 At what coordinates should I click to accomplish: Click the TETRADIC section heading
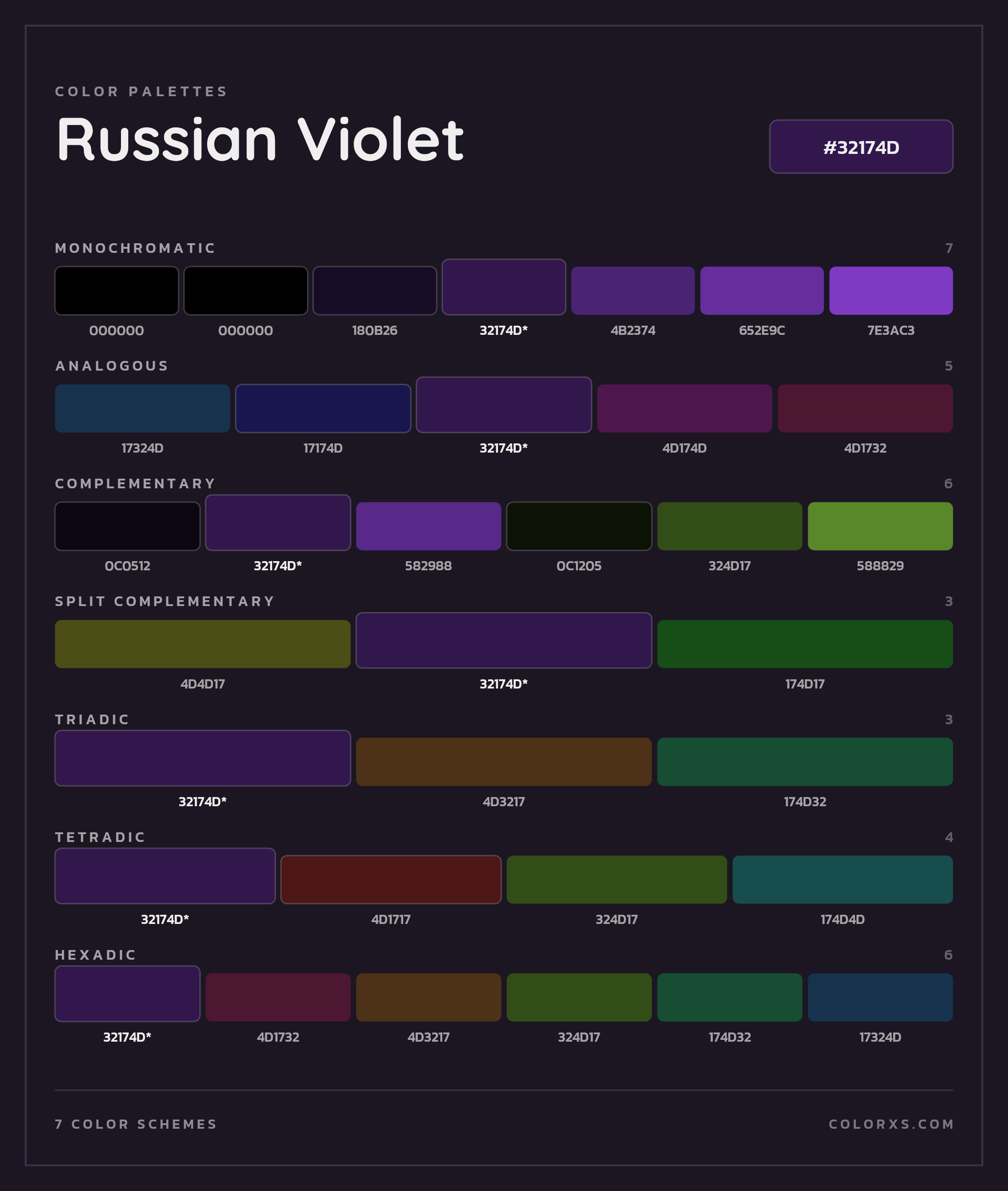101,837
